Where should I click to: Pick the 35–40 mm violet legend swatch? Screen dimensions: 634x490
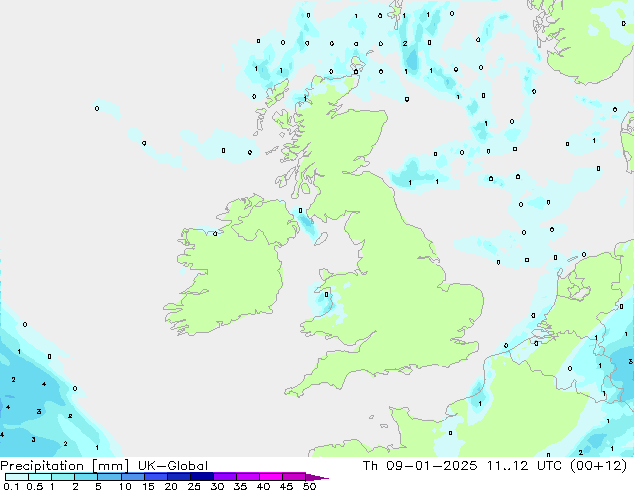tap(247, 477)
